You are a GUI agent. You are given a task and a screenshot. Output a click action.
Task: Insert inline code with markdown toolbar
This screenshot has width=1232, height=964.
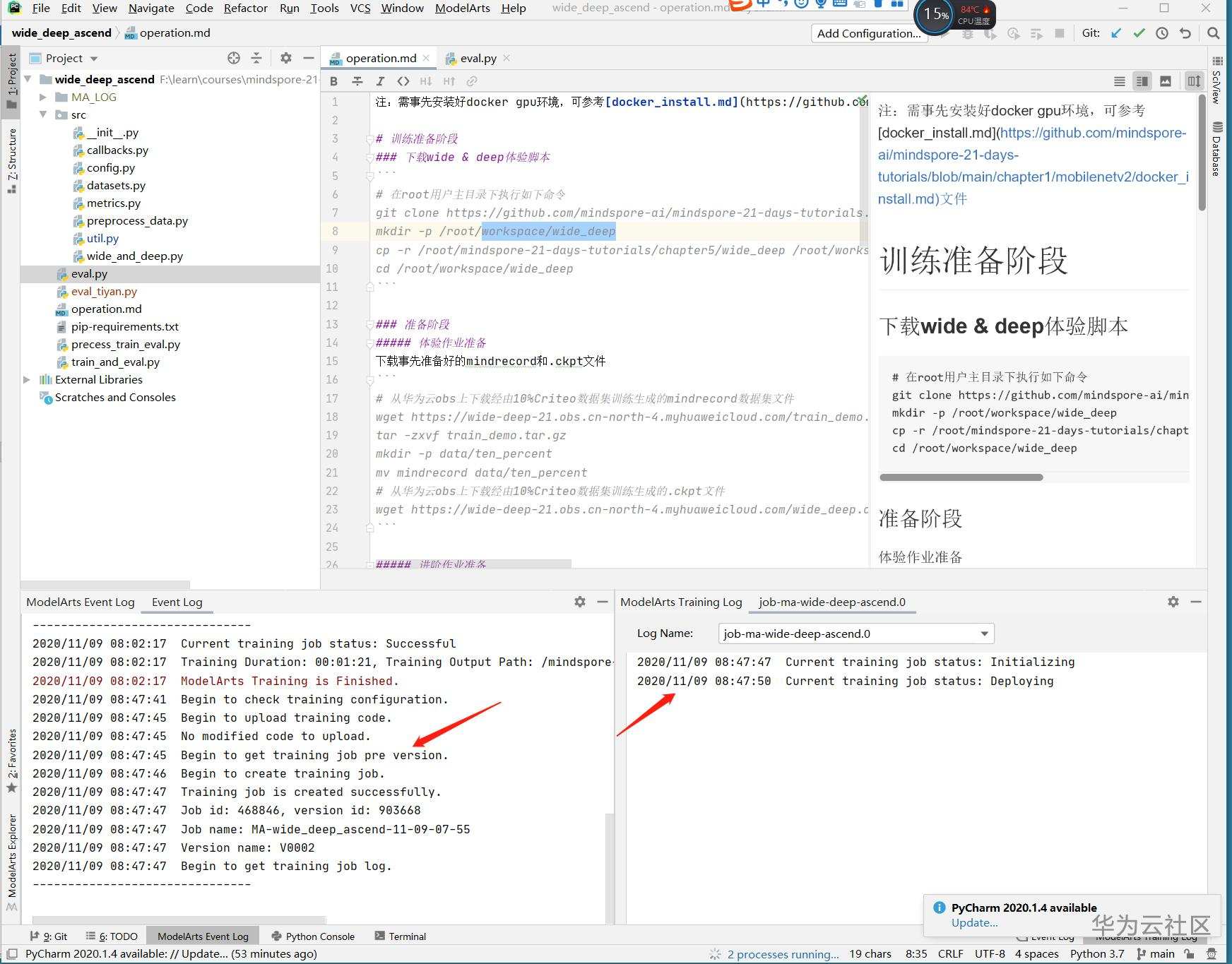point(403,81)
